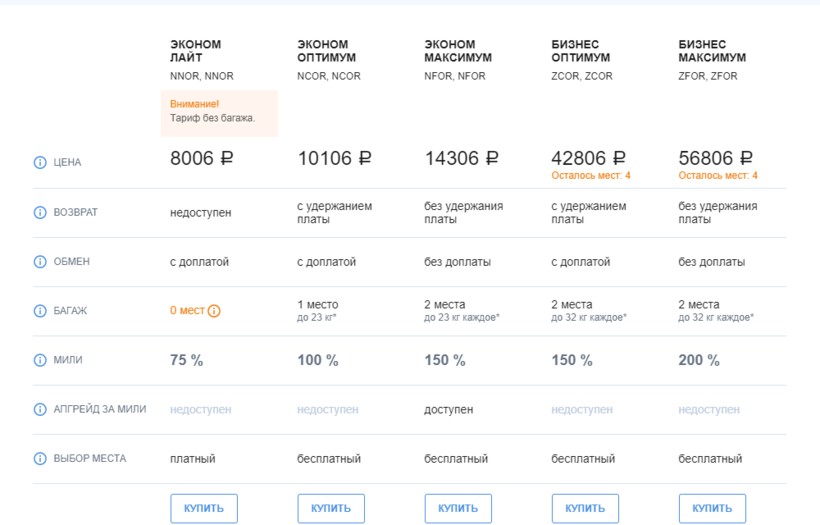
Task: Open info icon beside ВЫБОР МЕСТА
Action: tap(40, 459)
